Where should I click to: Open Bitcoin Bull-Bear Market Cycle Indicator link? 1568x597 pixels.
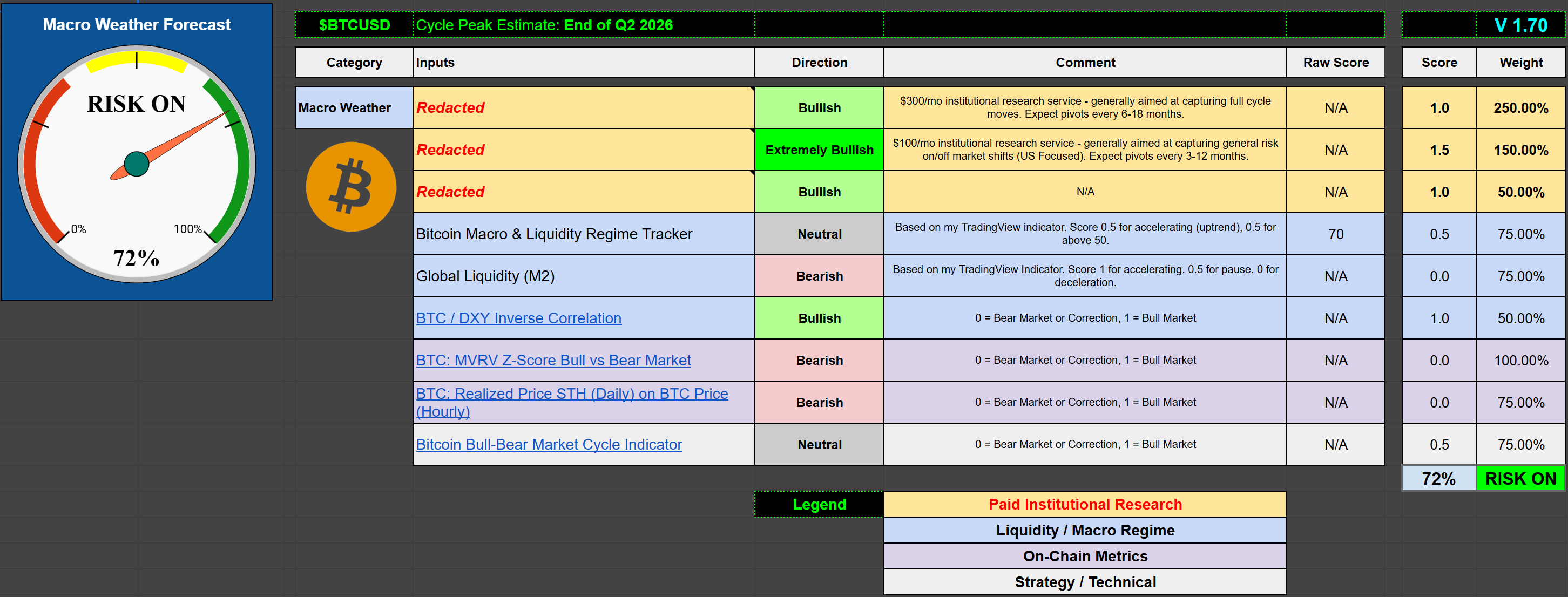pyautogui.click(x=549, y=444)
